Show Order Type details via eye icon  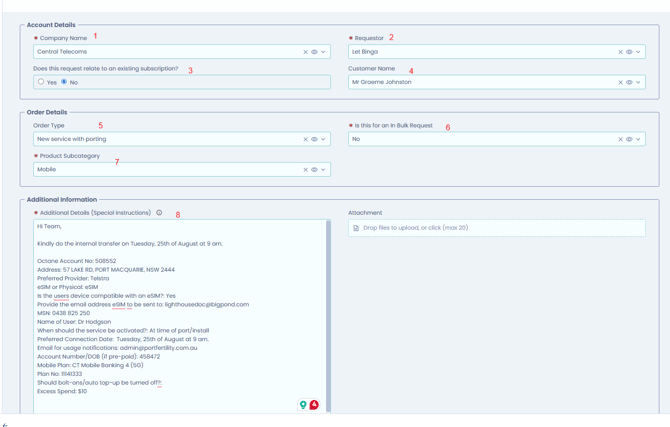[314, 139]
